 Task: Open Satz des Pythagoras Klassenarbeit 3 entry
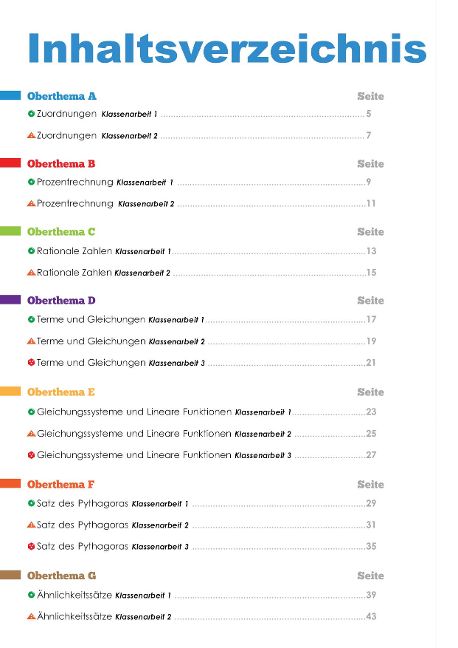click(202, 546)
